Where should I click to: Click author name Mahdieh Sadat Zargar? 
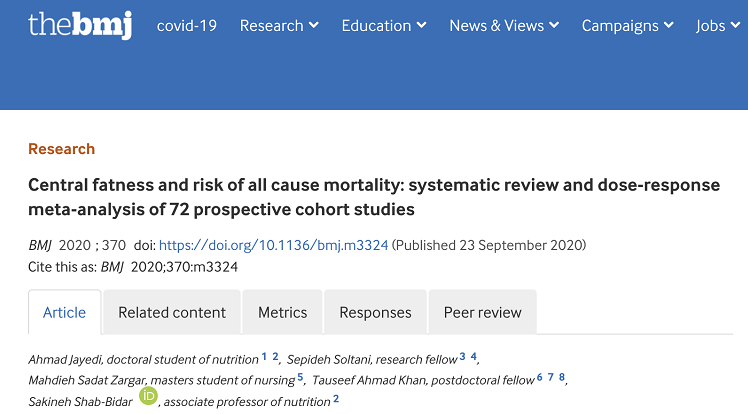coord(87,381)
